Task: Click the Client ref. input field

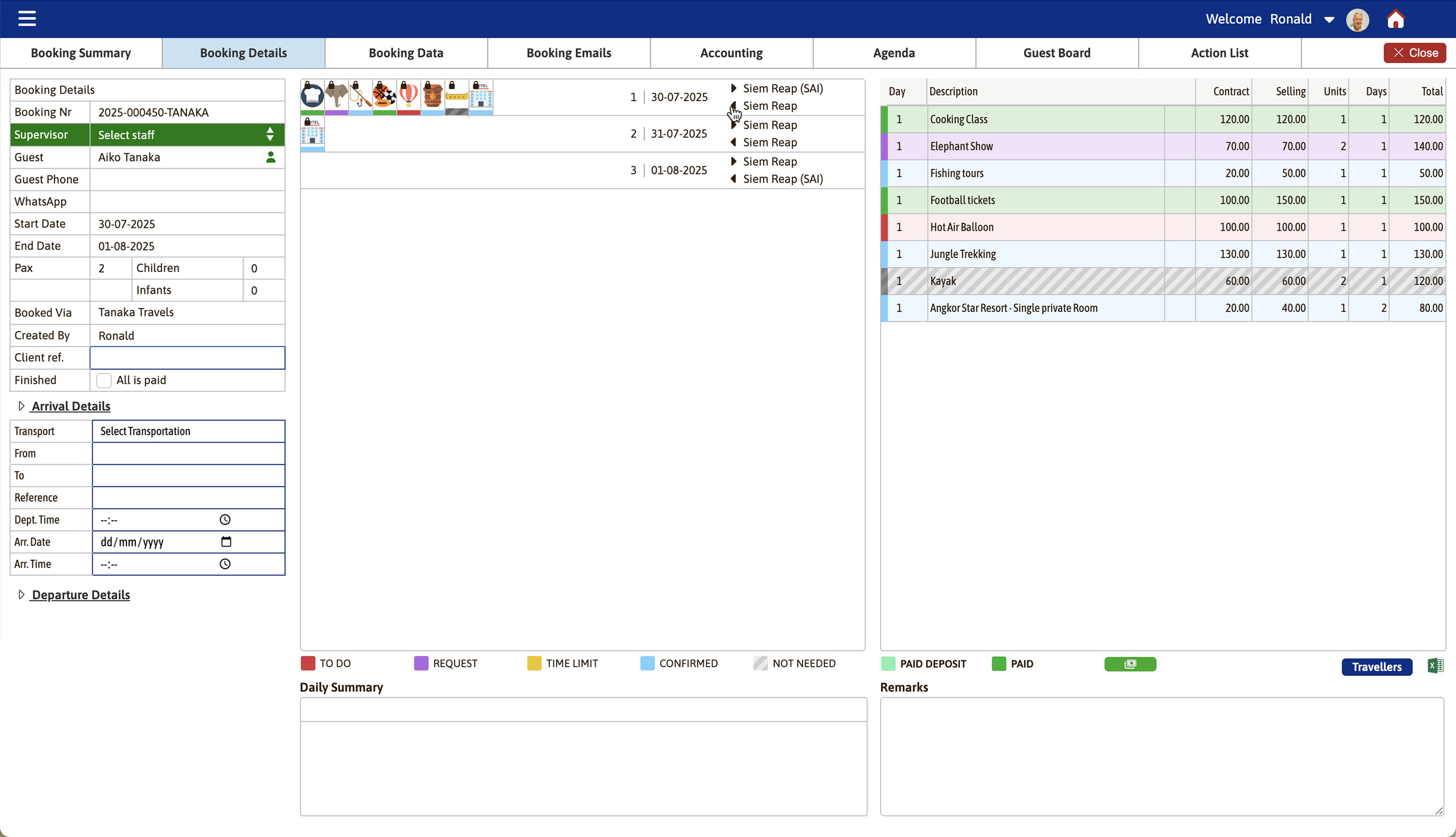Action: [187, 358]
